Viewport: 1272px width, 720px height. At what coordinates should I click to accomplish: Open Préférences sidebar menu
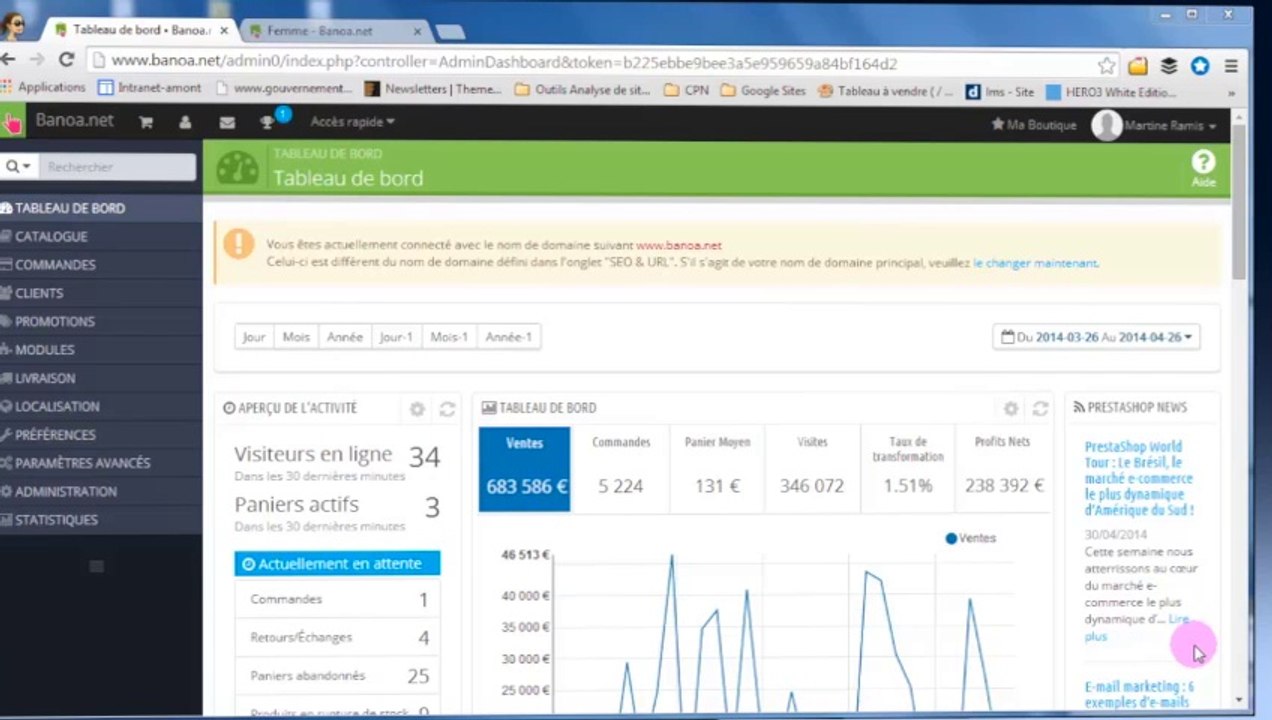101,435
